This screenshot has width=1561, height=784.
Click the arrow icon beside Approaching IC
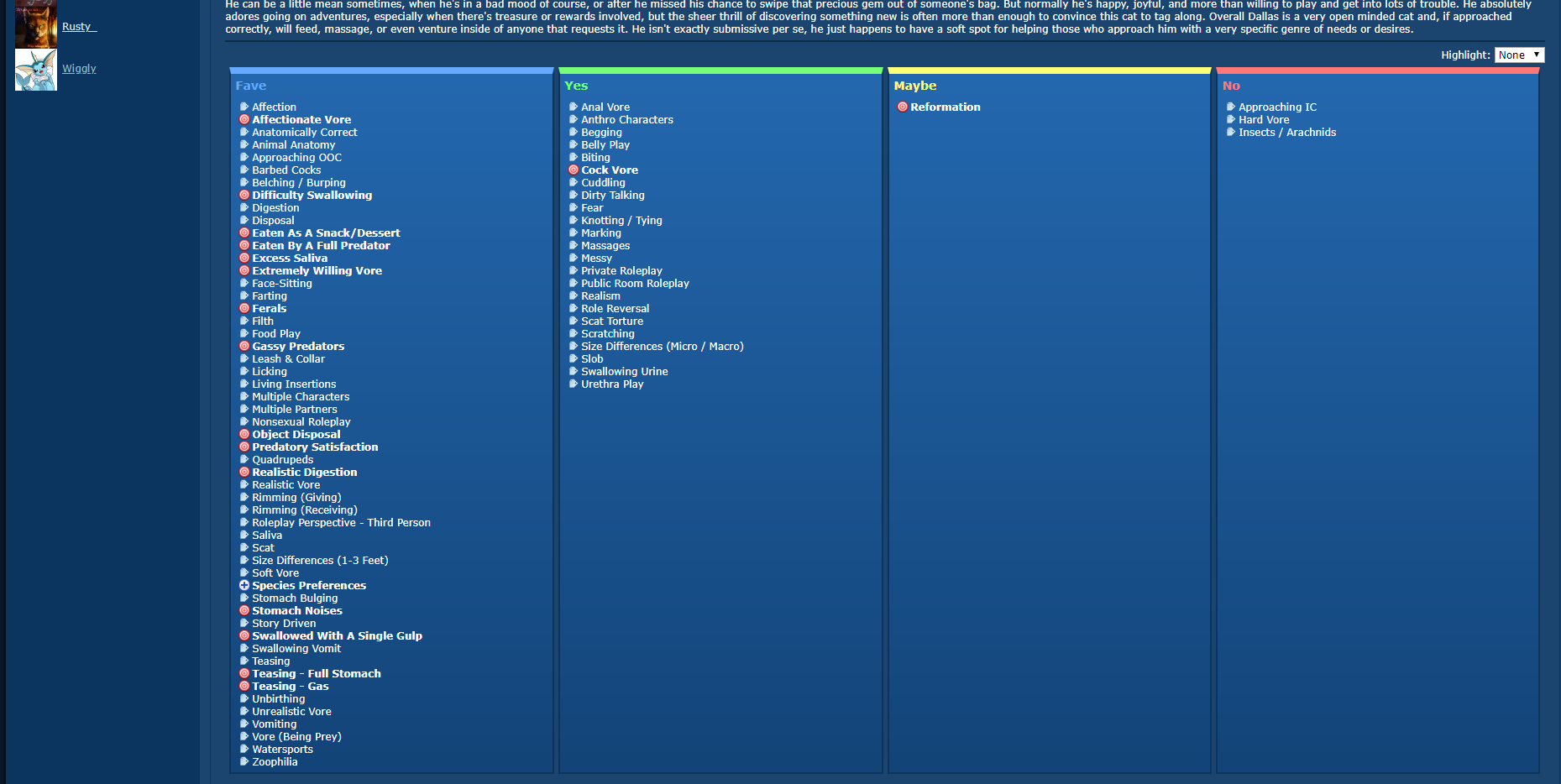click(x=1231, y=107)
